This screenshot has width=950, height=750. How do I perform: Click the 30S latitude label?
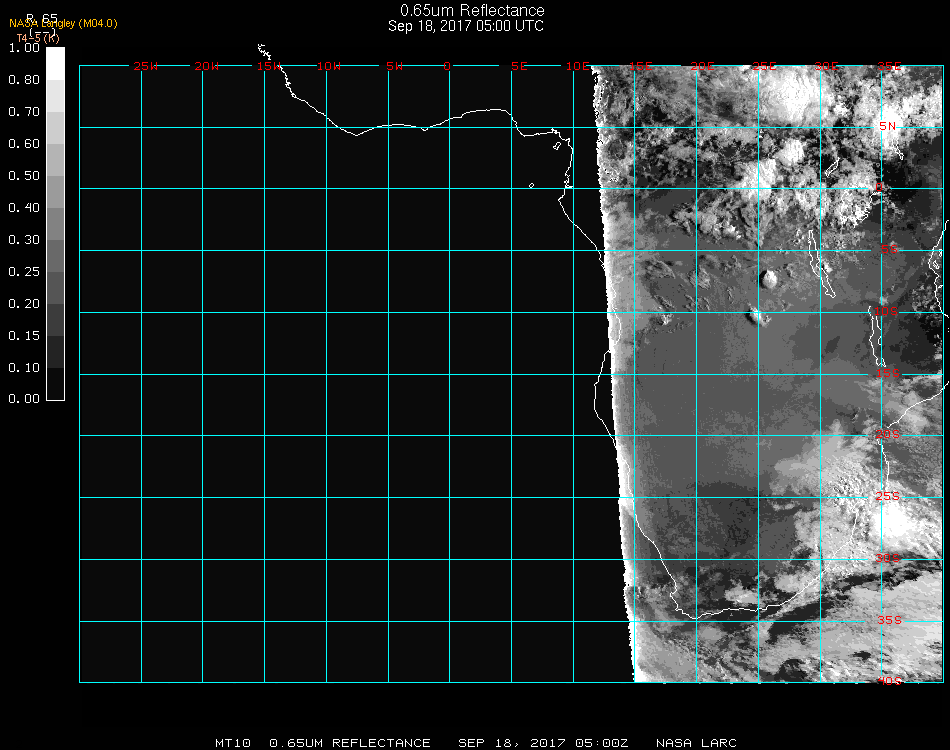pyautogui.click(x=888, y=558)
